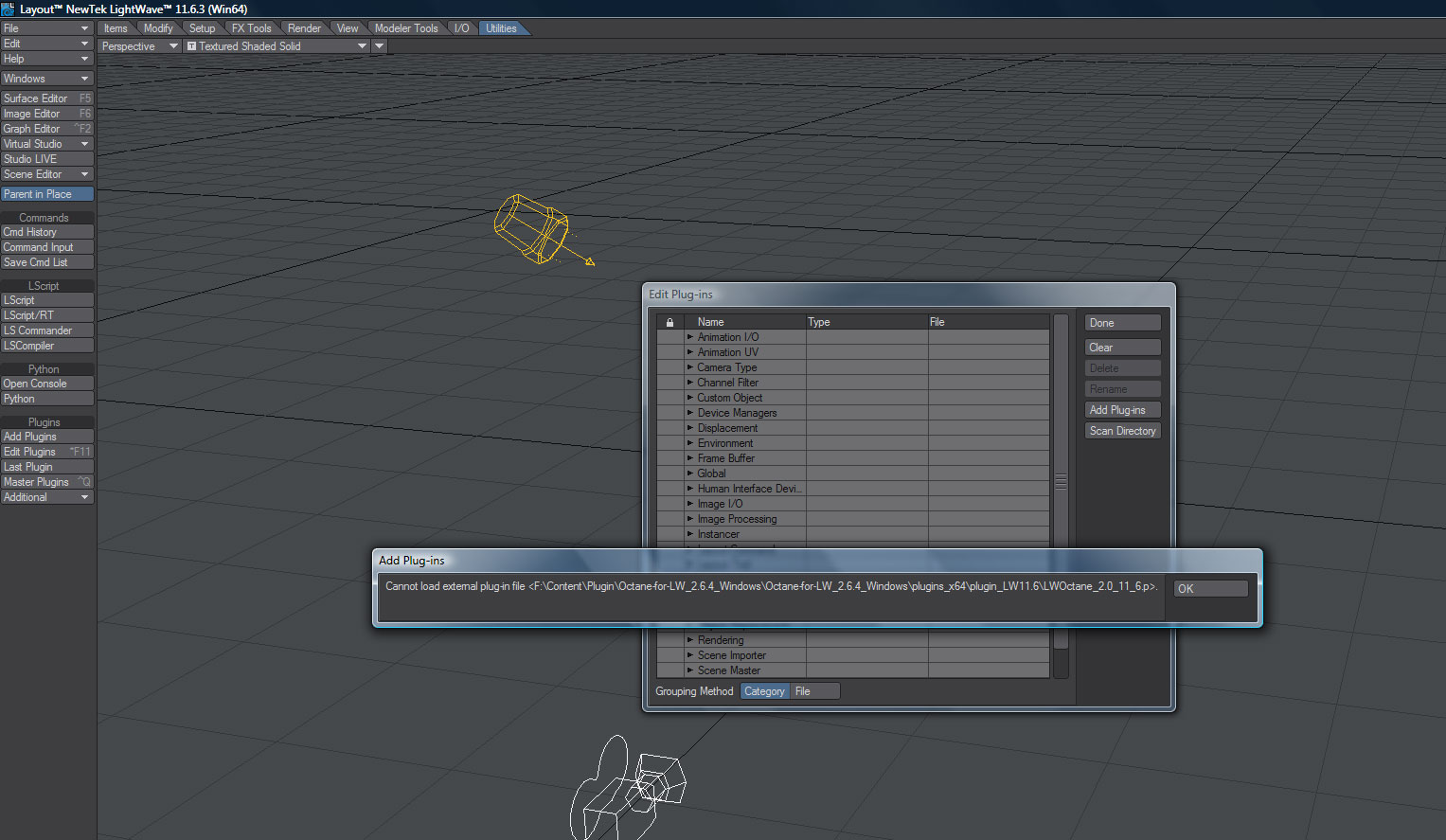Open Master Plugins
This screenshot has height=840, width=1446.
pyautogui.click(x=46, y=482)
